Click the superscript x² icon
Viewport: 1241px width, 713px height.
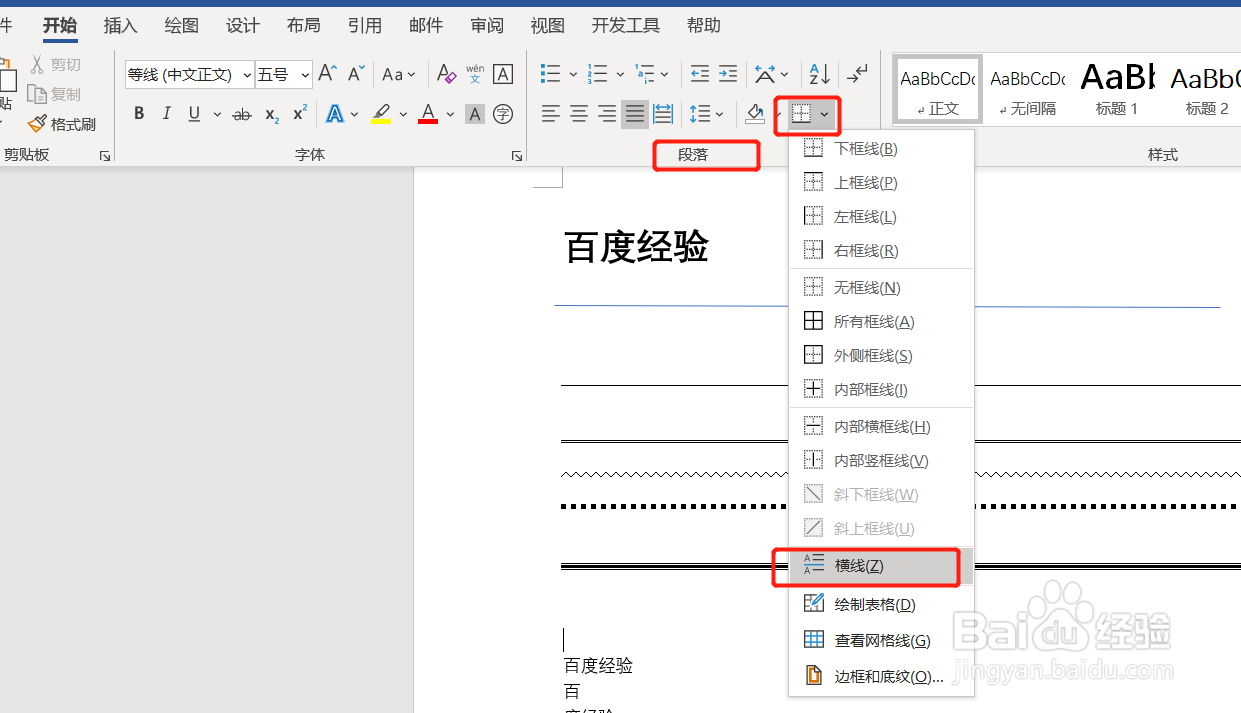coord(299,114)
